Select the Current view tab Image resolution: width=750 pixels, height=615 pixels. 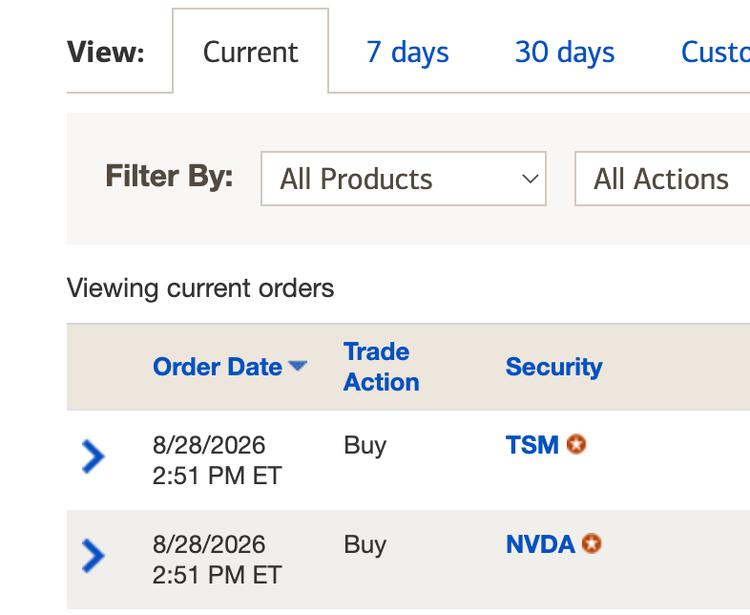click(x=250, y=51)
